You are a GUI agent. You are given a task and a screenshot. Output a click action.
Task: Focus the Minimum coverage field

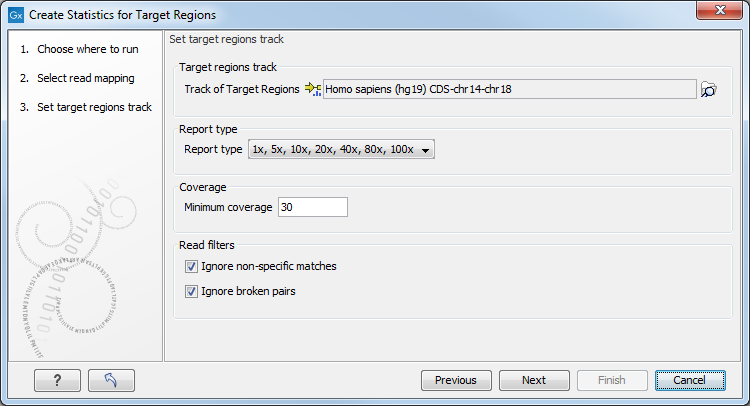313,207
